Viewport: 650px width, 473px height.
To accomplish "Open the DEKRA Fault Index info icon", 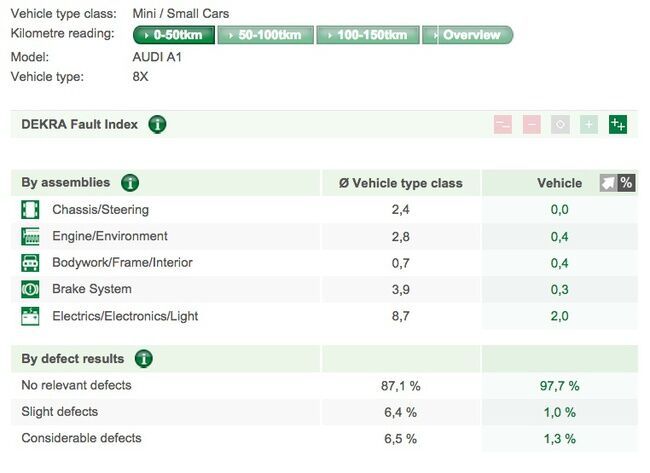I will coord(157,125).
